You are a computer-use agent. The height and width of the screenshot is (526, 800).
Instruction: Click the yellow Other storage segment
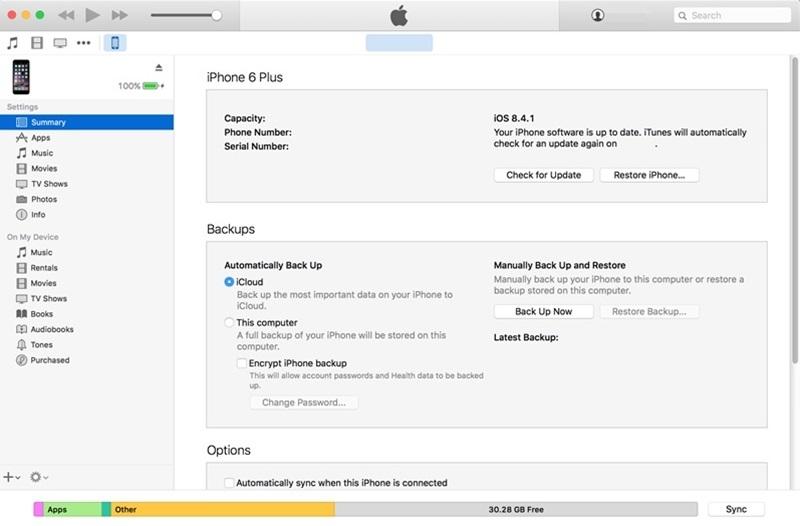pos(223,509)
